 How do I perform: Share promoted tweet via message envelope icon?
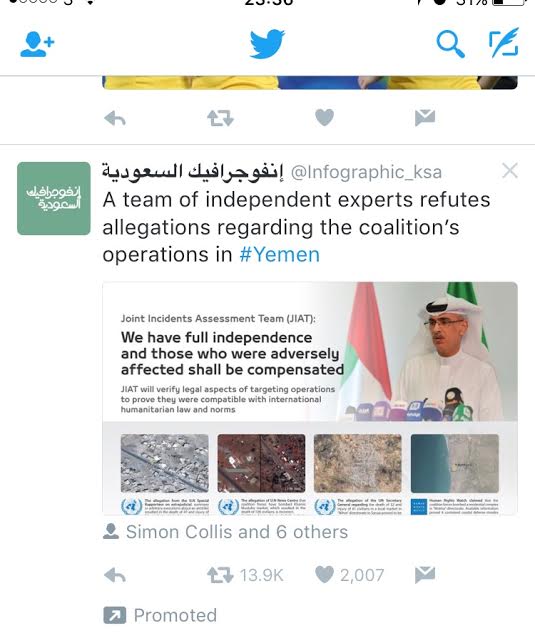(425, 575)
